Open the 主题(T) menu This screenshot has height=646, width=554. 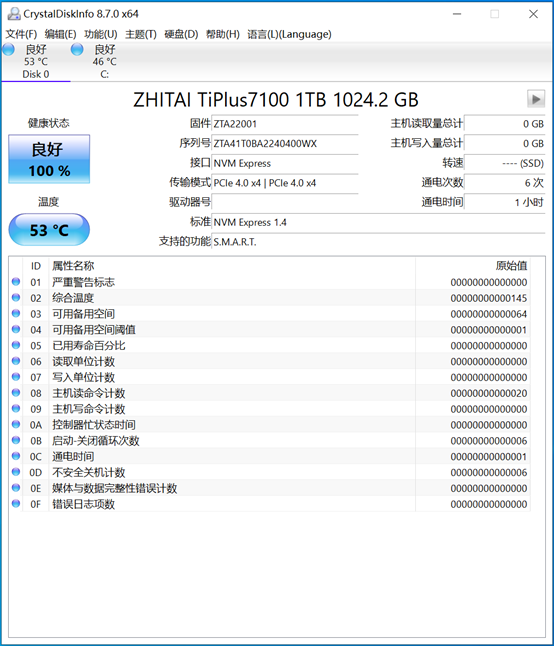141,34
